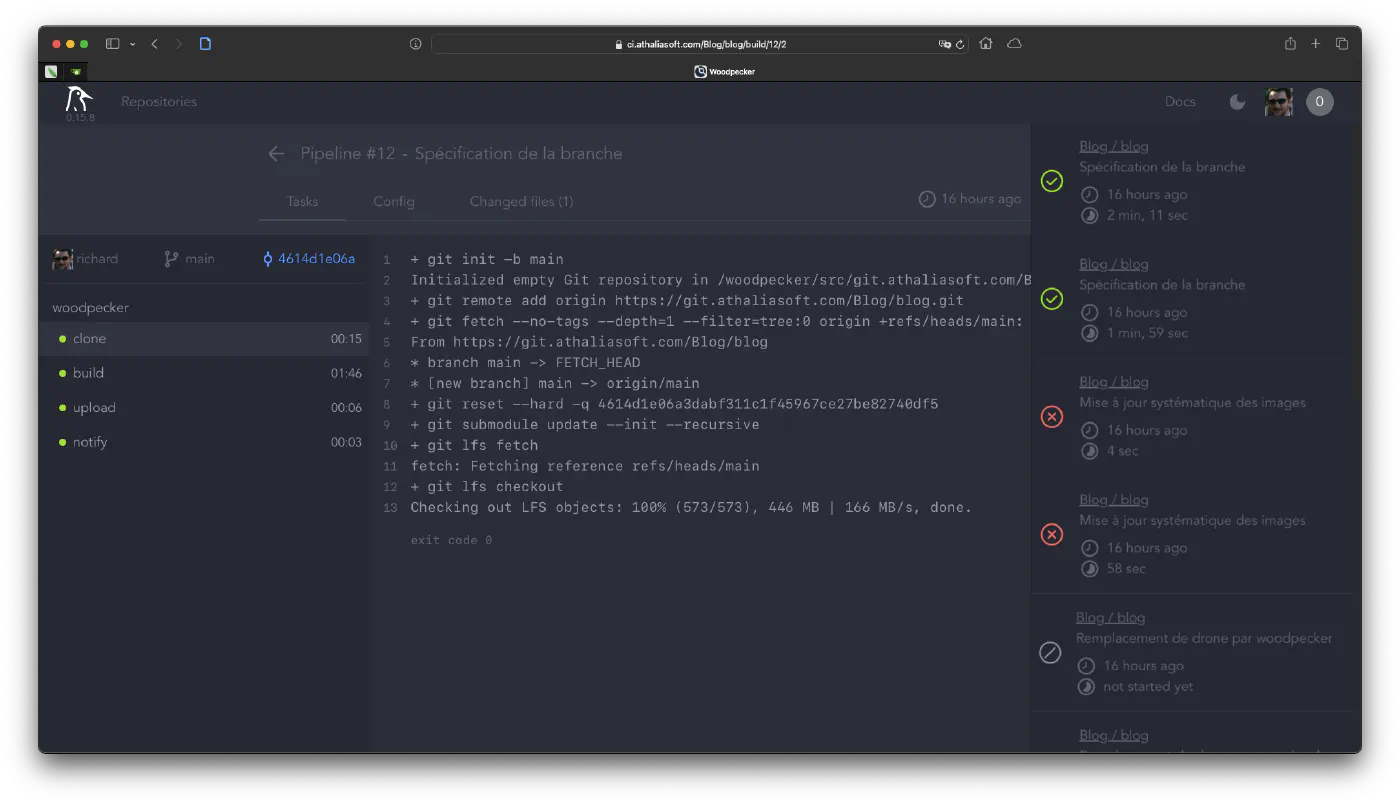Viewport: 1400px width, 804px height.
Task: Open the Changed files (1) tab
Action: tap(521, 202)
